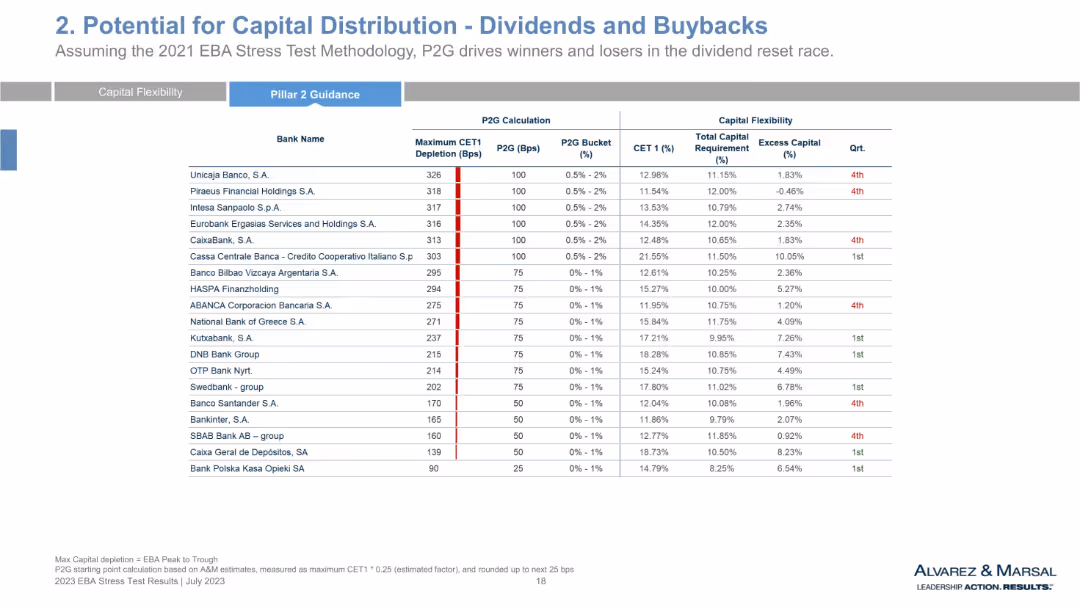Click the CET 1 (%) column header

[654, 148]
